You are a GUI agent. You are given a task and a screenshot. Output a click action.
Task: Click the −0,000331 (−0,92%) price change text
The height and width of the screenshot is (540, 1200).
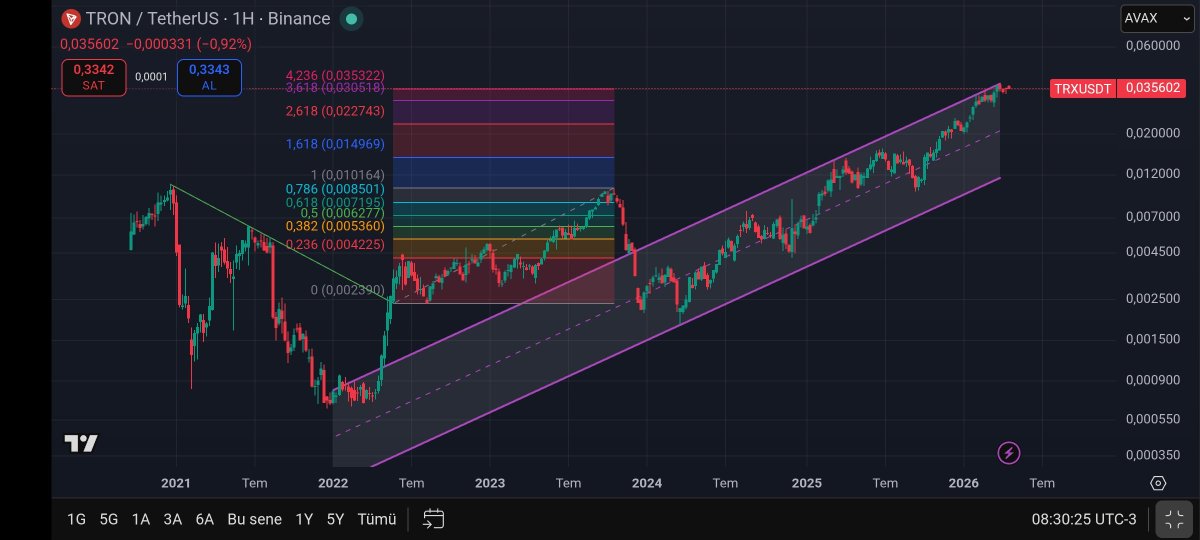[188, 44]
